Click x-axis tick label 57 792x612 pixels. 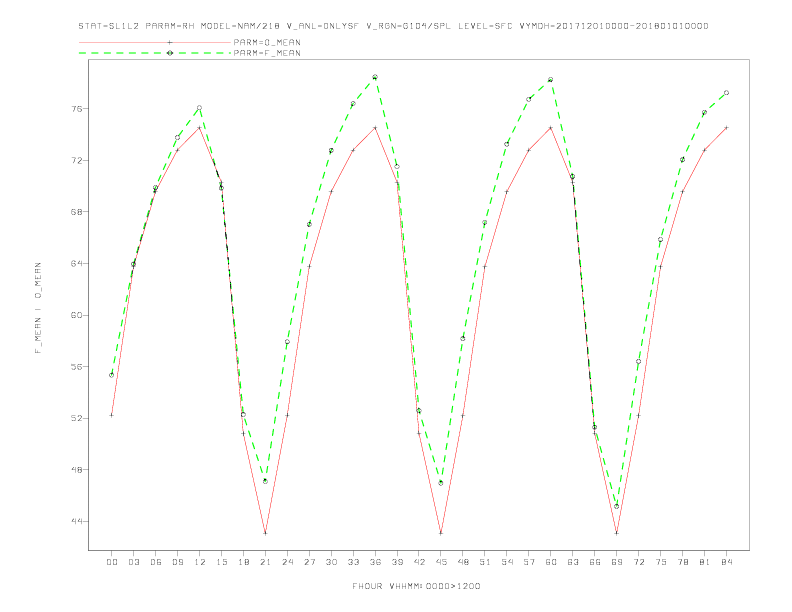tap(529, 562)
